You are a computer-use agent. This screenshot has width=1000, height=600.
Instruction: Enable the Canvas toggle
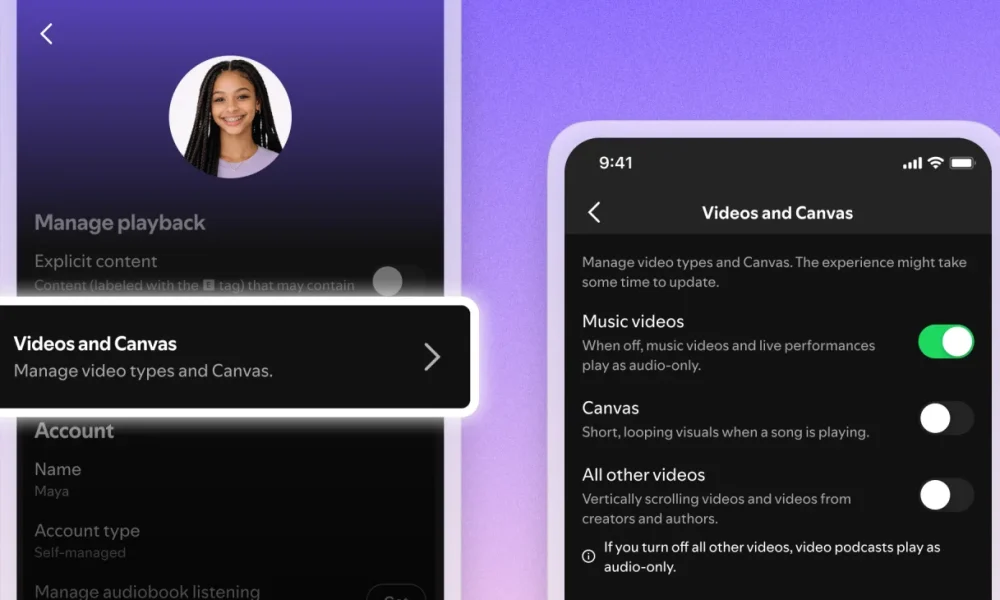(945, 418)
